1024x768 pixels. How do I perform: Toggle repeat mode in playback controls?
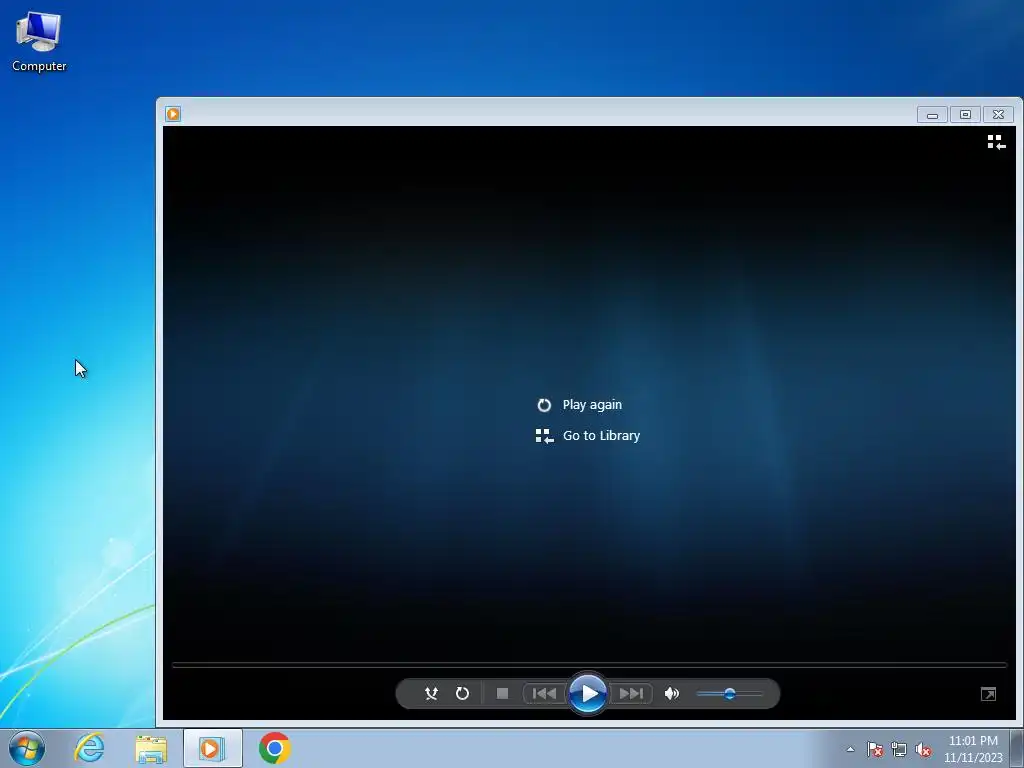tap(462, 694)
